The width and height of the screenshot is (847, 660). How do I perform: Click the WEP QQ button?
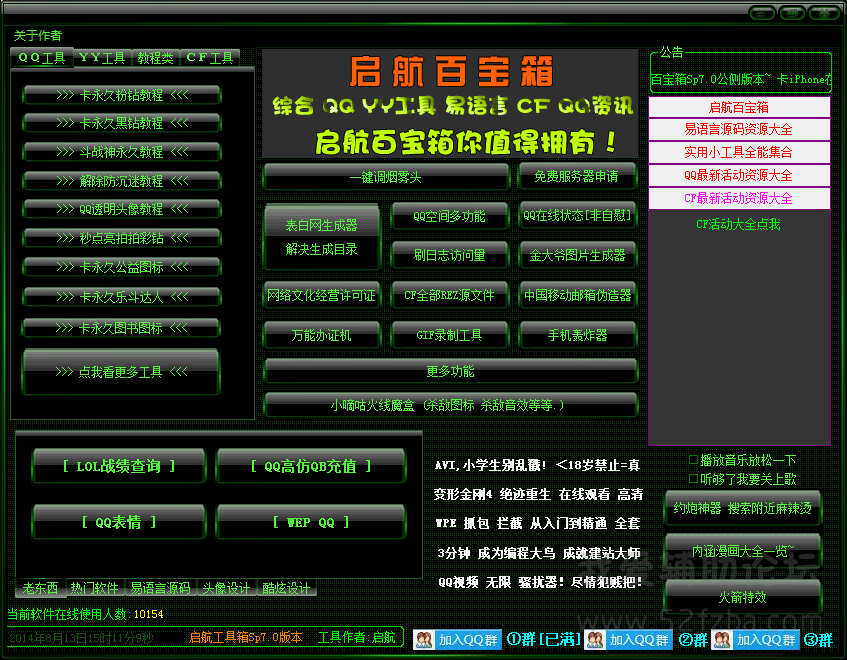[x=311, y=522]
